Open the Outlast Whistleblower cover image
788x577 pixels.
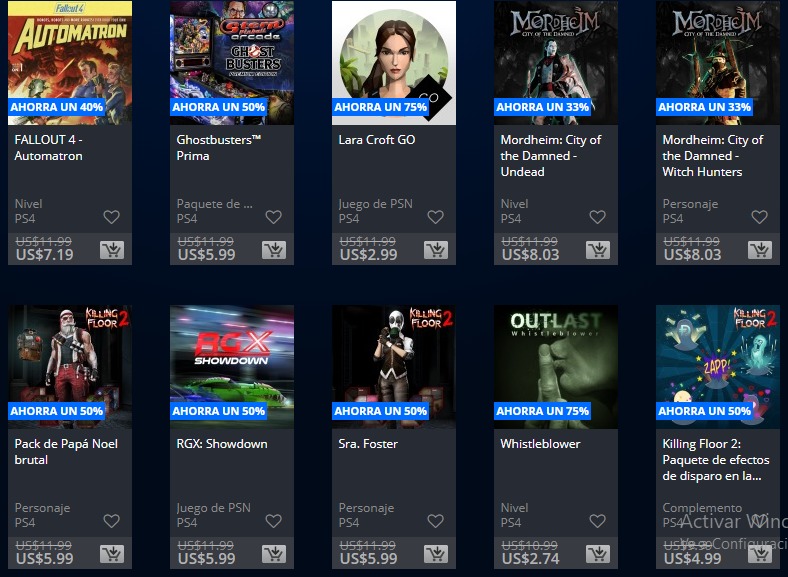click(x=556, y=367)
